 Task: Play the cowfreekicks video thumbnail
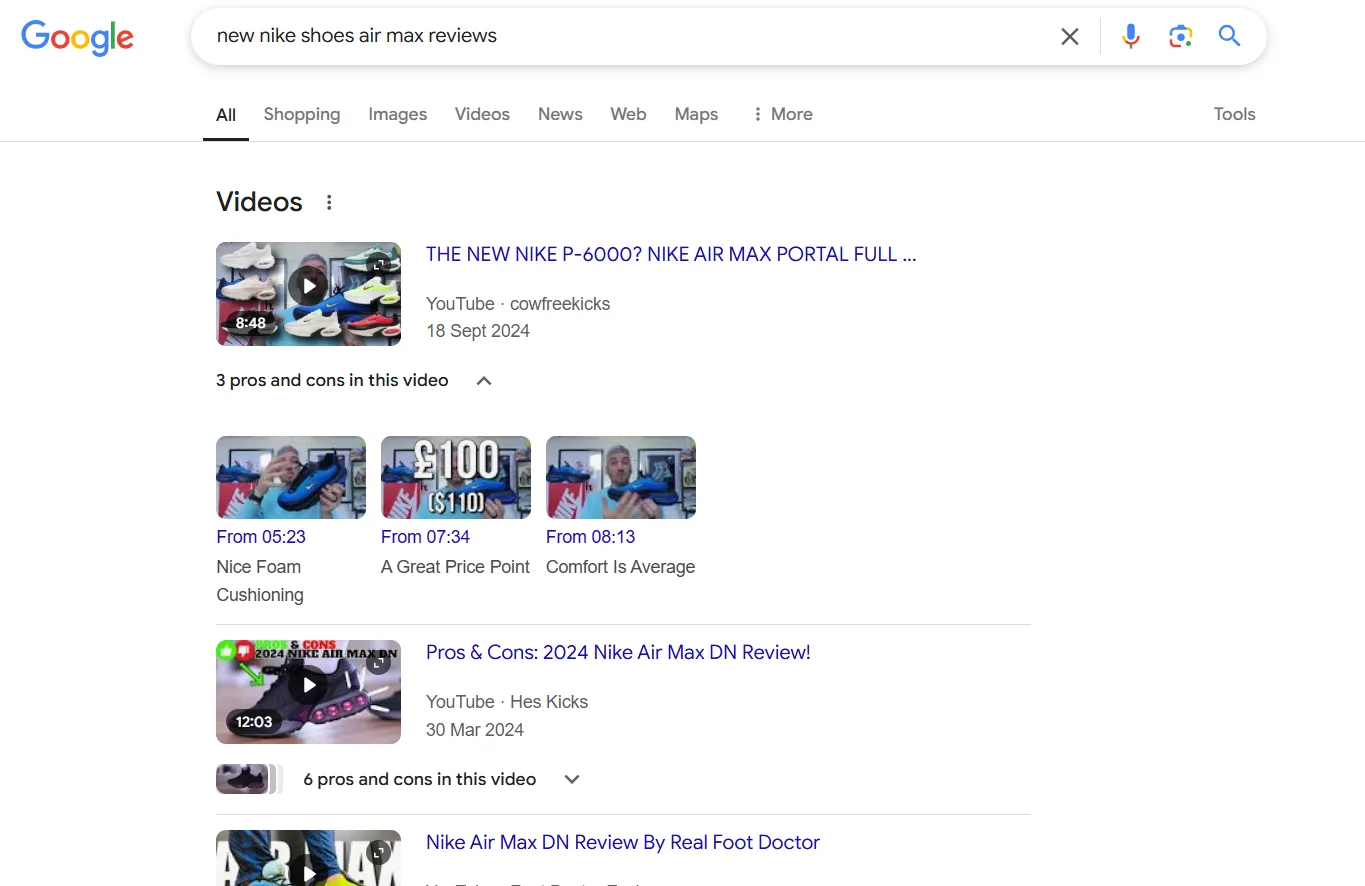308,285
